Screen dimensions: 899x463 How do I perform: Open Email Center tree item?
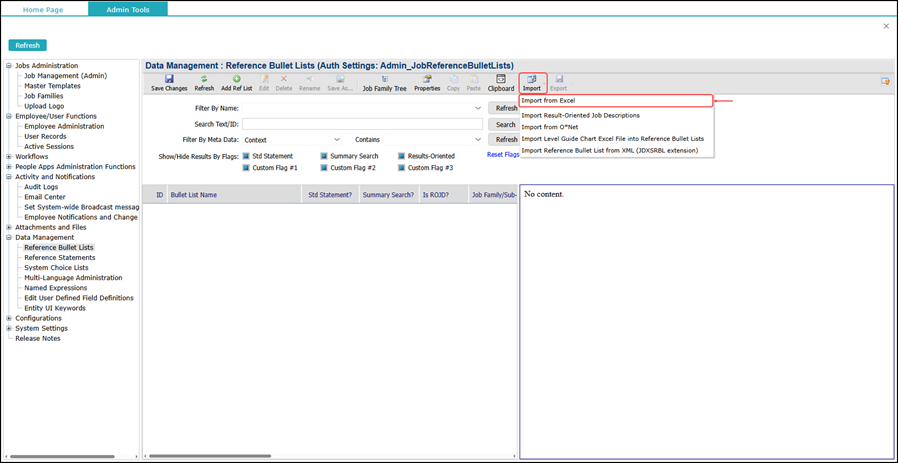click(45, 197)
